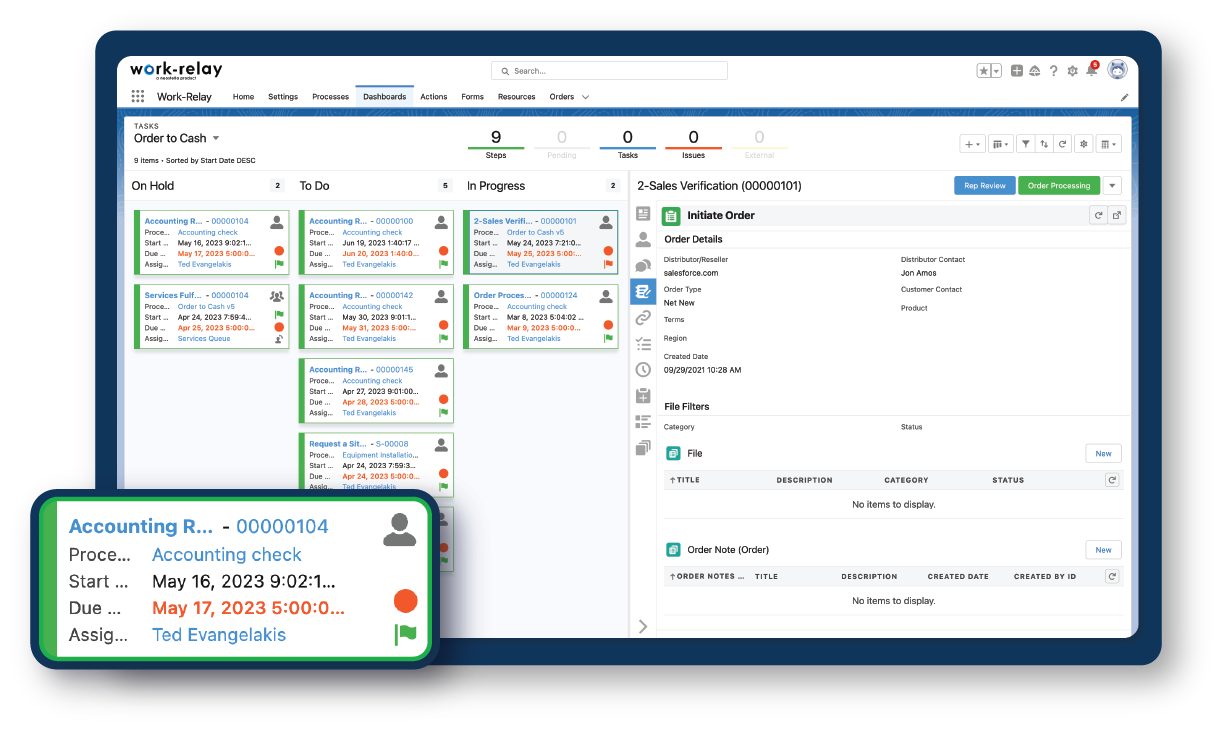Screen dimensions: 1222x730
Task: Open the Order to Cash view dropdown
Action: (216, 138)
